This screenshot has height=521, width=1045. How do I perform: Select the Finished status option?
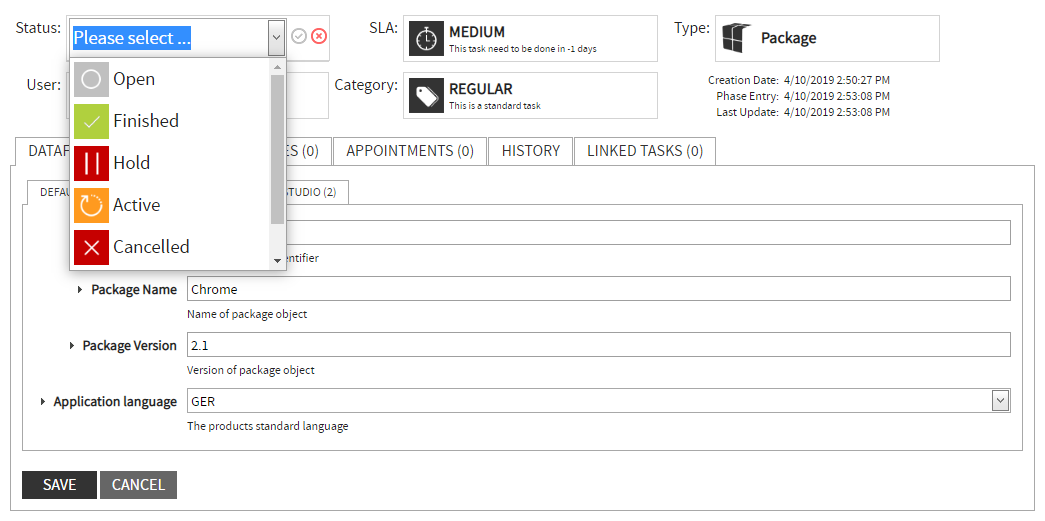(170, 121)
